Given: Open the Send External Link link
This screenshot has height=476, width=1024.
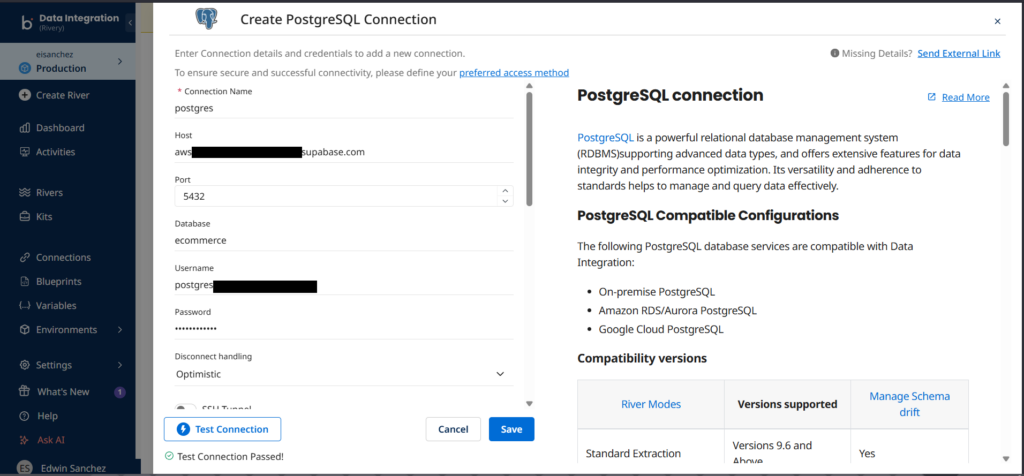Looking at the screenshot, I should [x=959, y=54].
